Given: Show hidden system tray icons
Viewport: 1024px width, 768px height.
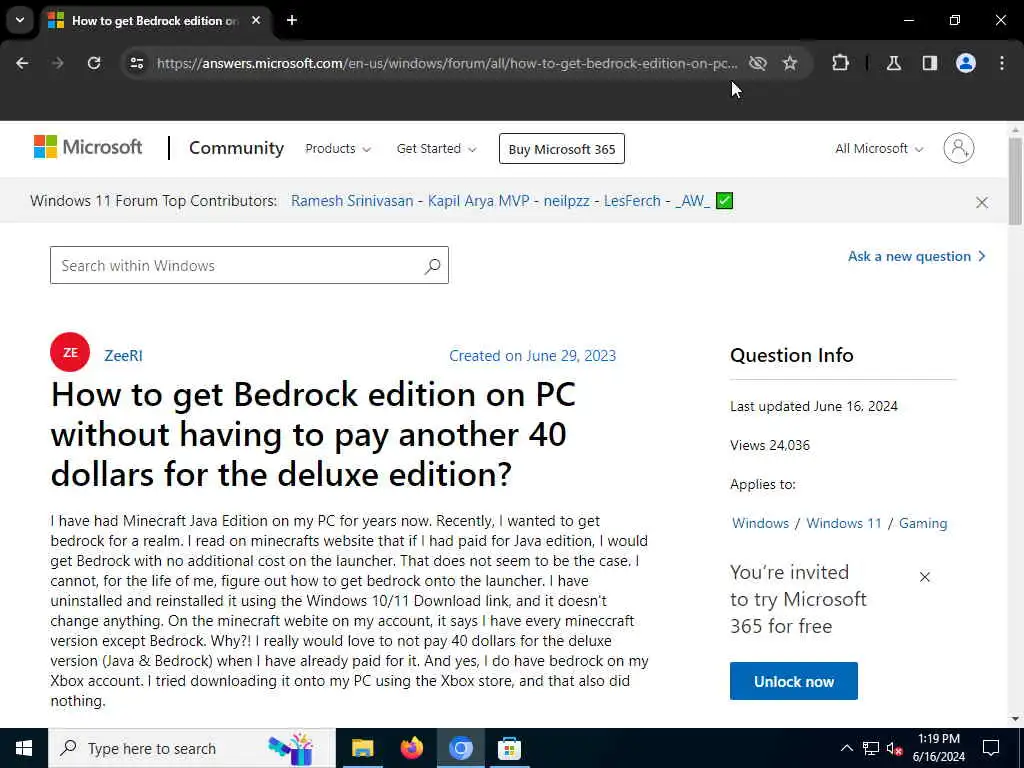Looking at the screenshot, I should 846,748.
